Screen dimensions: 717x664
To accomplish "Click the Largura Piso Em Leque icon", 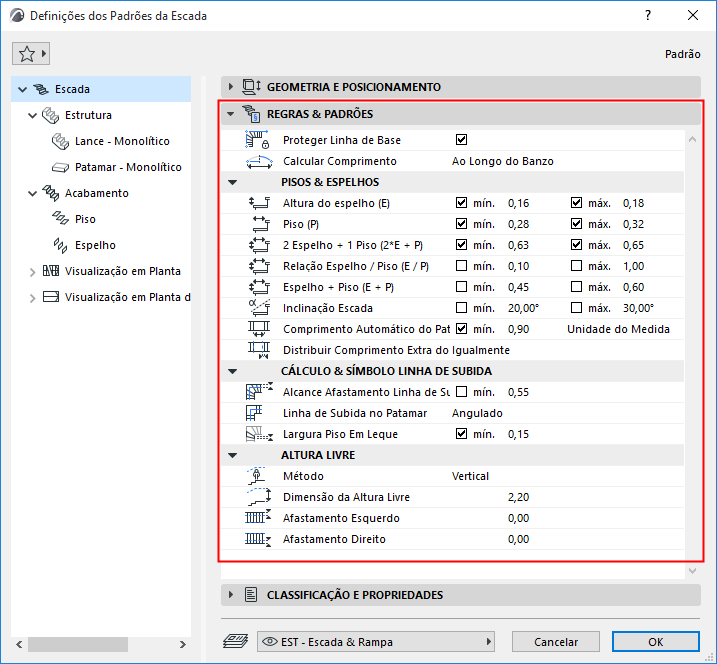I will click(x=259, y=434).
